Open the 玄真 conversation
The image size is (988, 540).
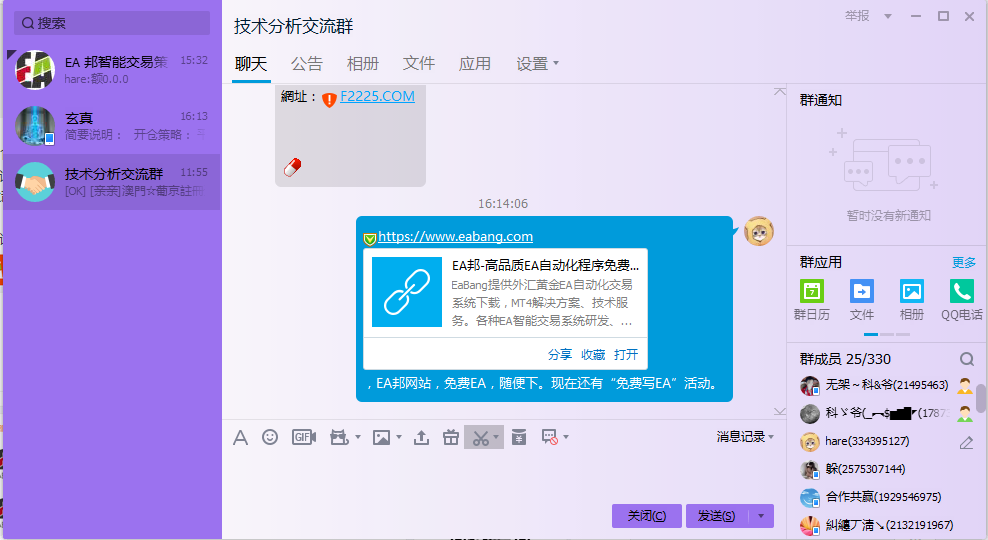[112, 125]
